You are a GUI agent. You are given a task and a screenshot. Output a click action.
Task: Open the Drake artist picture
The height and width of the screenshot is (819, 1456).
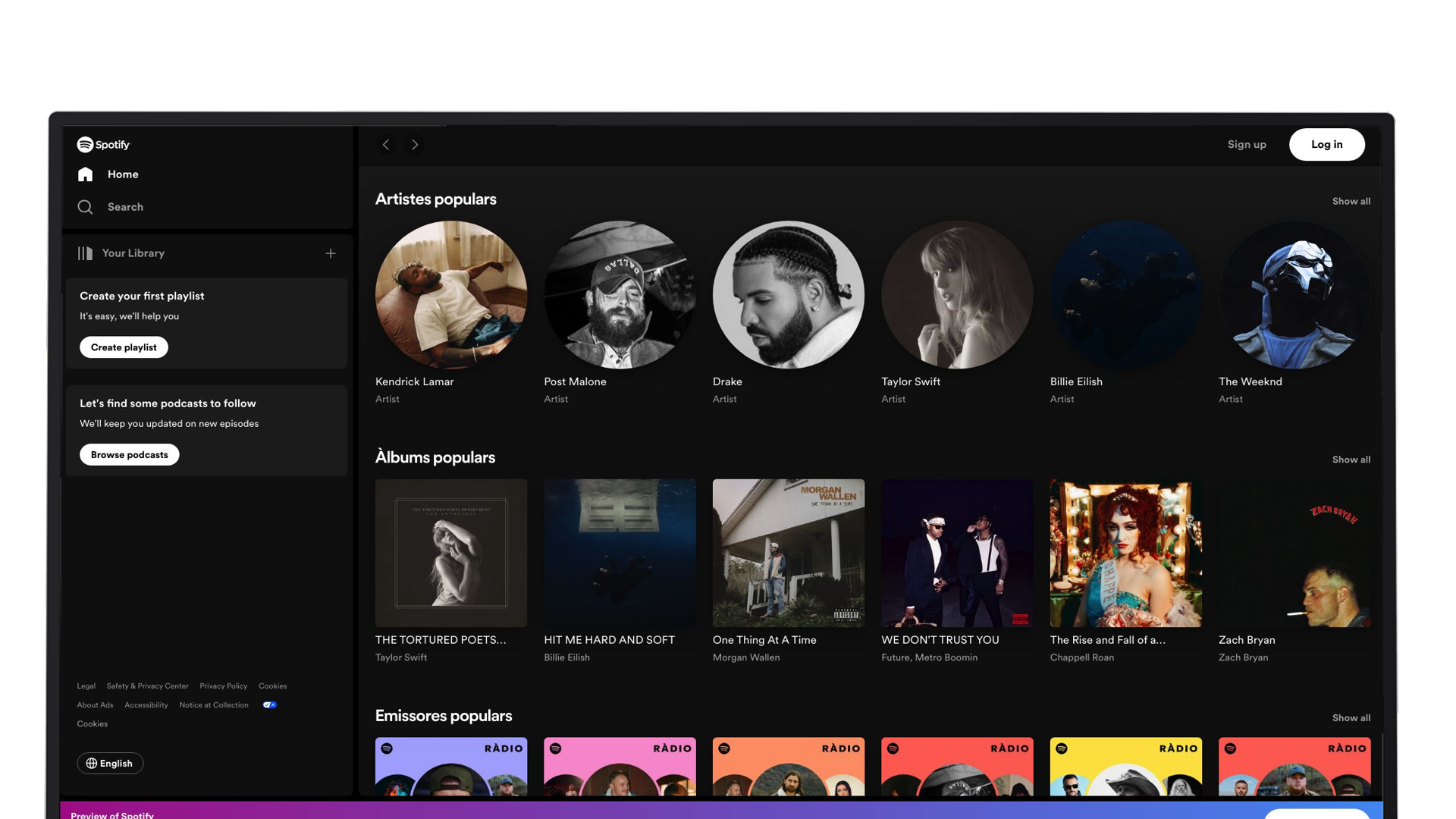(x=789, y=296)
